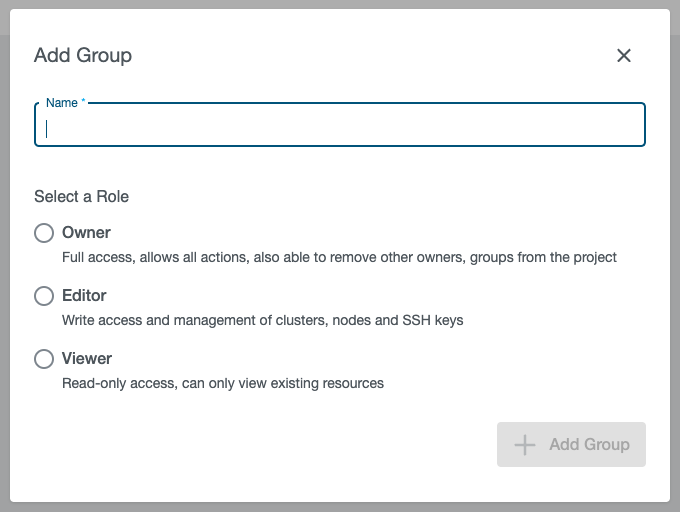This screenshot has width=680, height=512.
Task: Select the Viewer radio button
Action: [x=44, y=359]
